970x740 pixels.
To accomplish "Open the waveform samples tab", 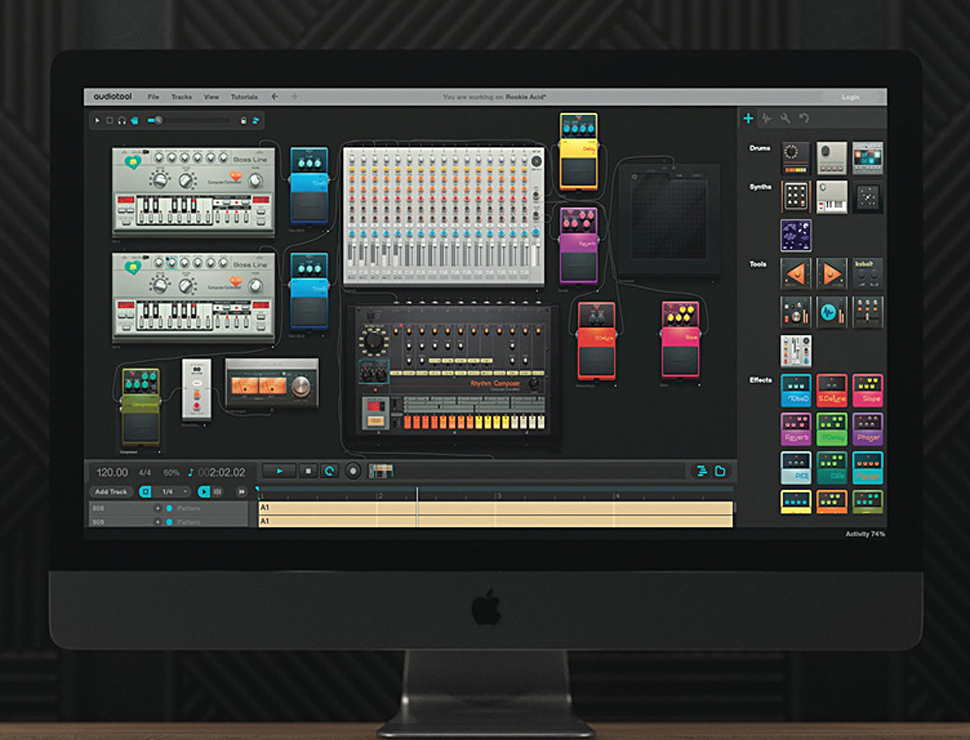I will pos(766,118).
